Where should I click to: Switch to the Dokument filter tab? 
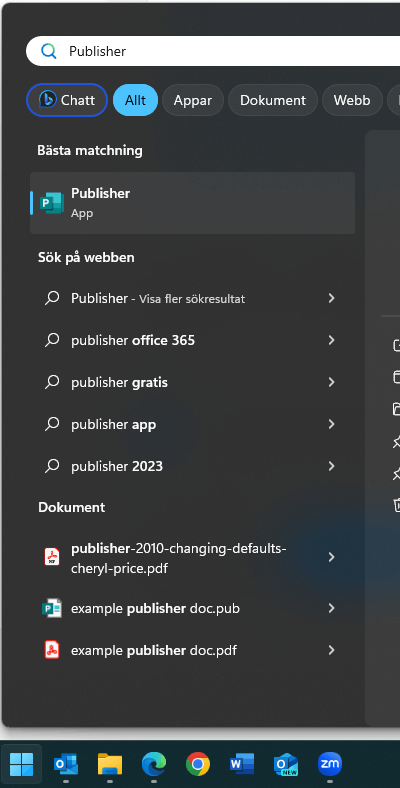273,100
